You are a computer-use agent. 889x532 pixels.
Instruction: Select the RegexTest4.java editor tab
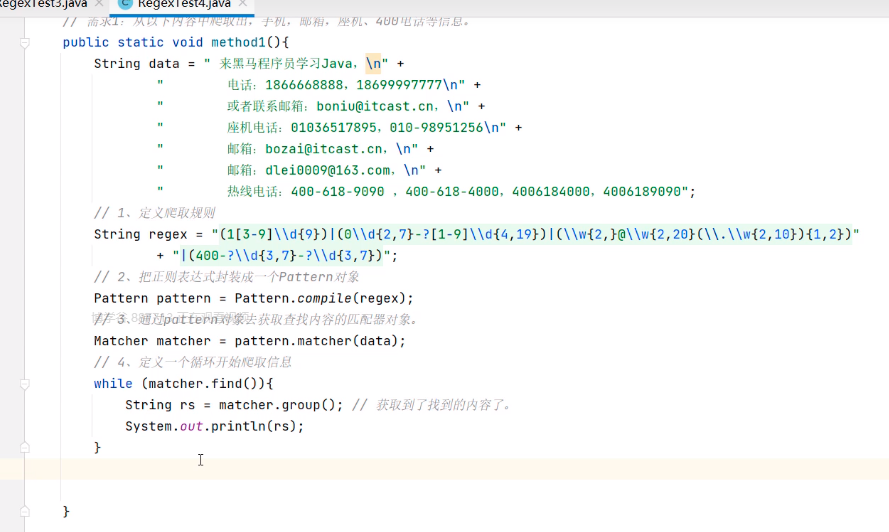coord(184,4)
